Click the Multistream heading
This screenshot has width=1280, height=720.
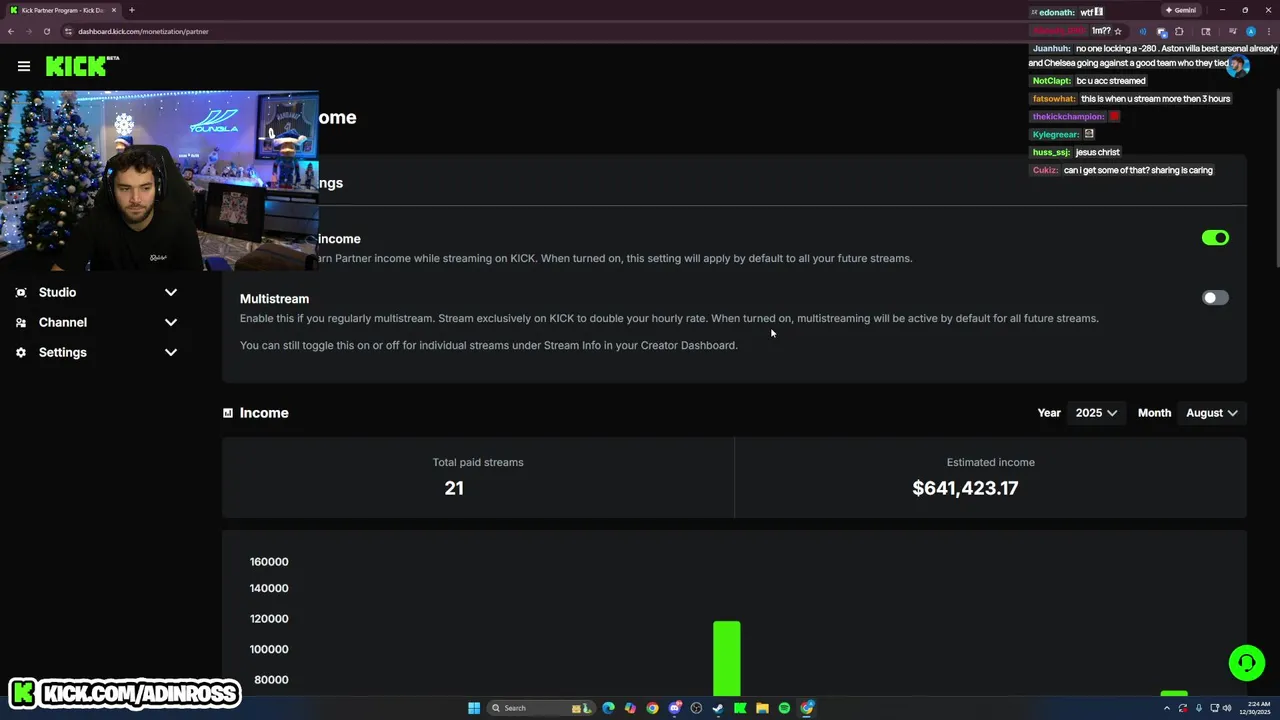(274, 298)
